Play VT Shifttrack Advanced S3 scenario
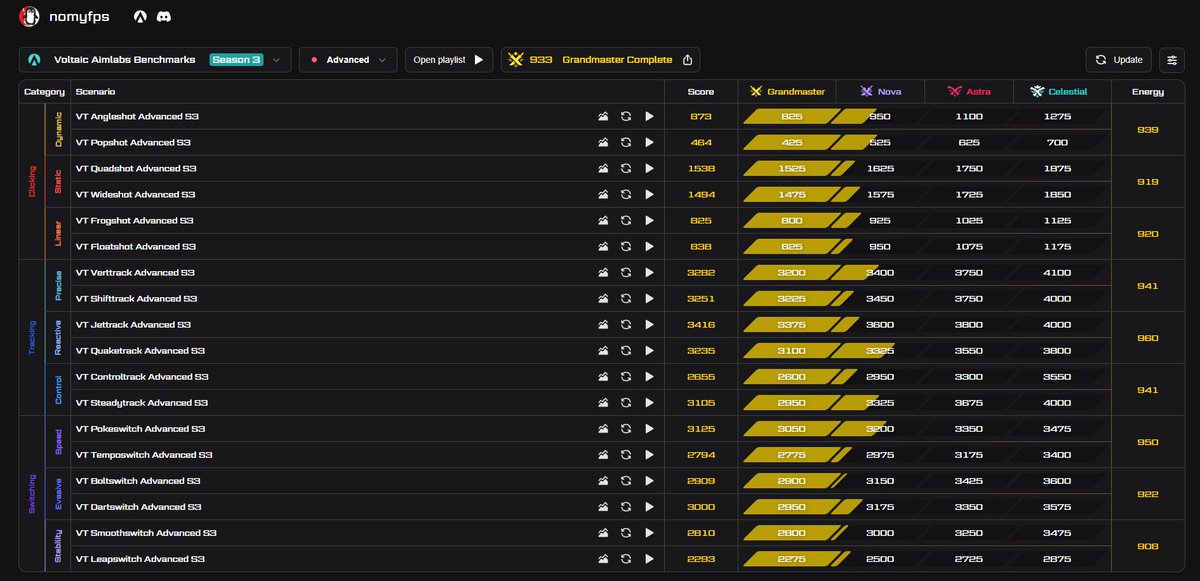Viewport: 1200px width, 581px height. pyautogui.click(x=649, y=298)
